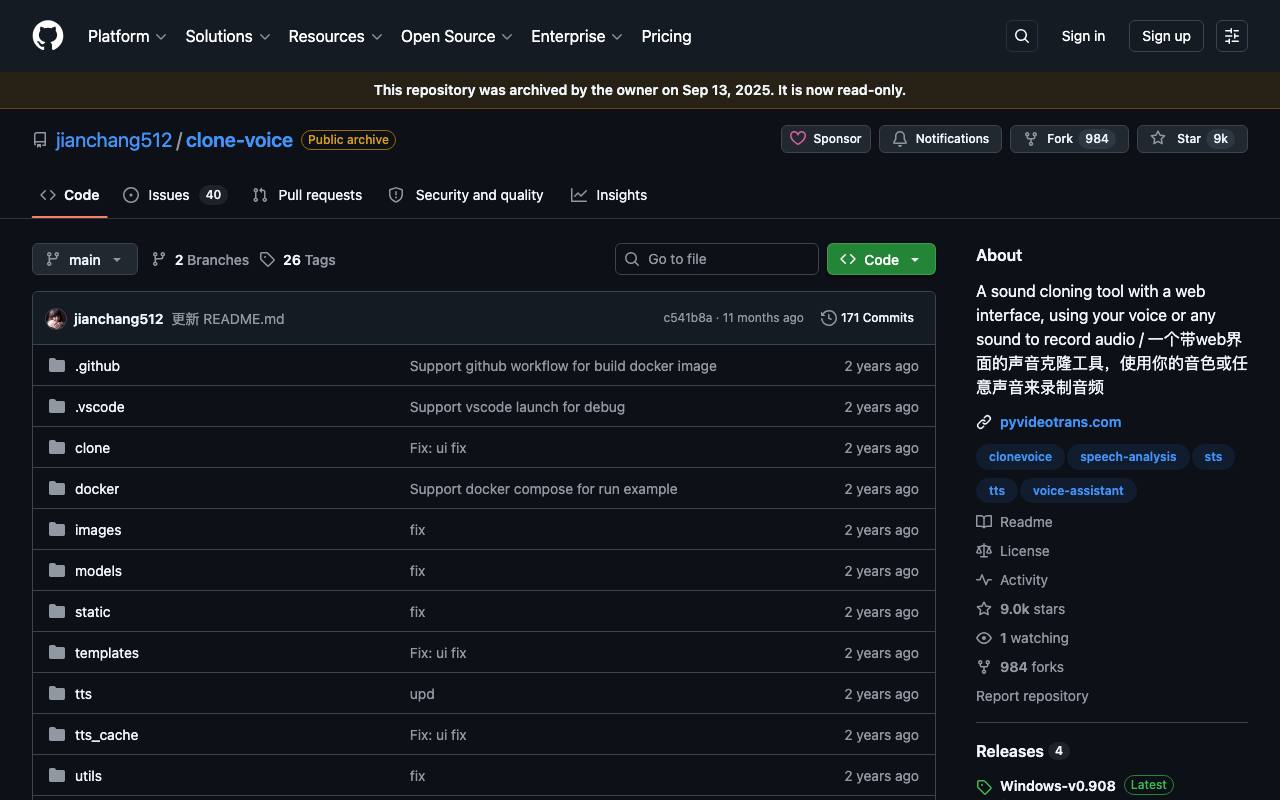Open the static folder
This screenshot has width=1280, height=800.
click(93, 612)
